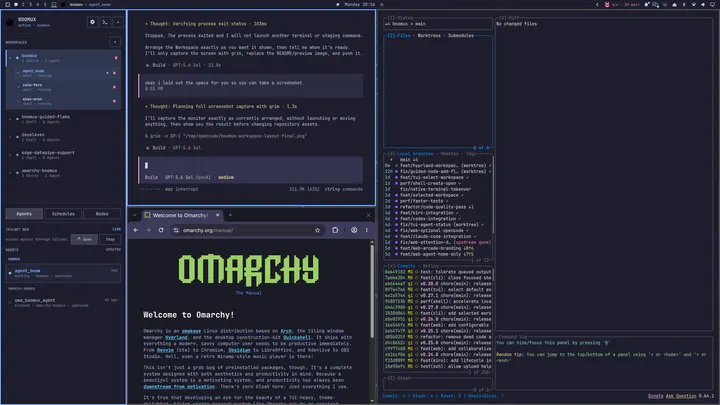Screen dimensions: 720x405
Task: Switch to workspace 2 in top bar
Action: pyautogui.click(x=23, y=5)
